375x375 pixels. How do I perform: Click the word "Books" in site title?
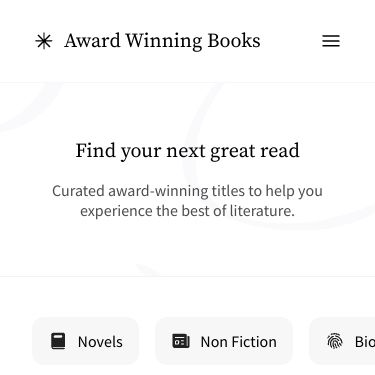(234, 41)
